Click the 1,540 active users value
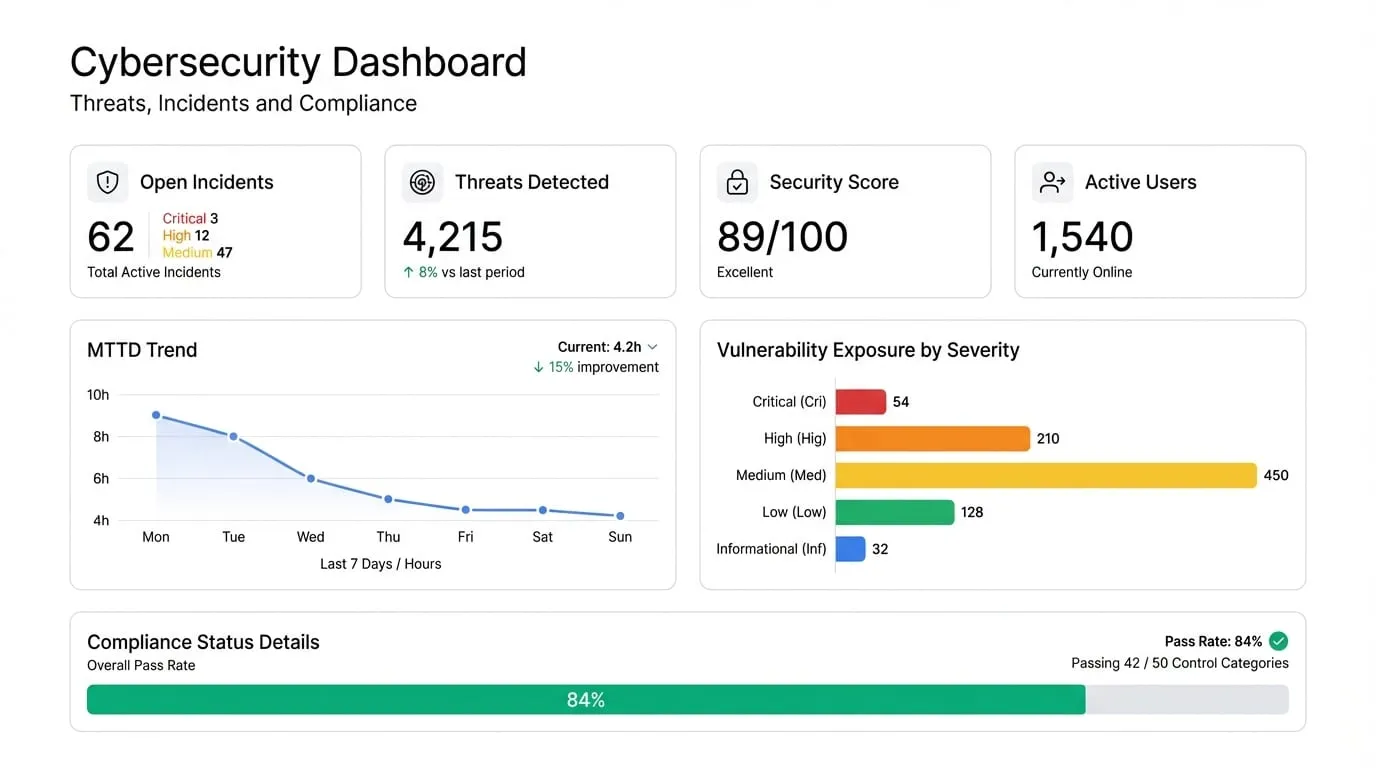The image size is (1376, 768). click(x=1082, y=237)
